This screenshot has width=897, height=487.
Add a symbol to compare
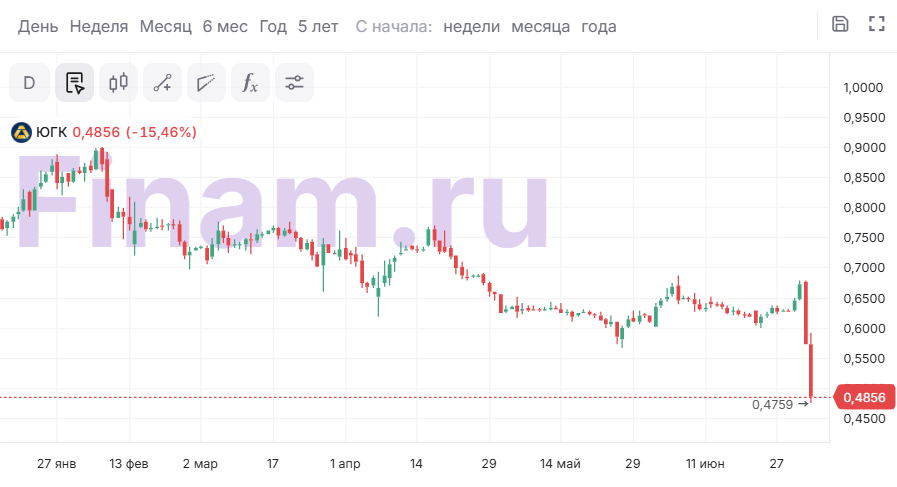(x=162, y=83)
